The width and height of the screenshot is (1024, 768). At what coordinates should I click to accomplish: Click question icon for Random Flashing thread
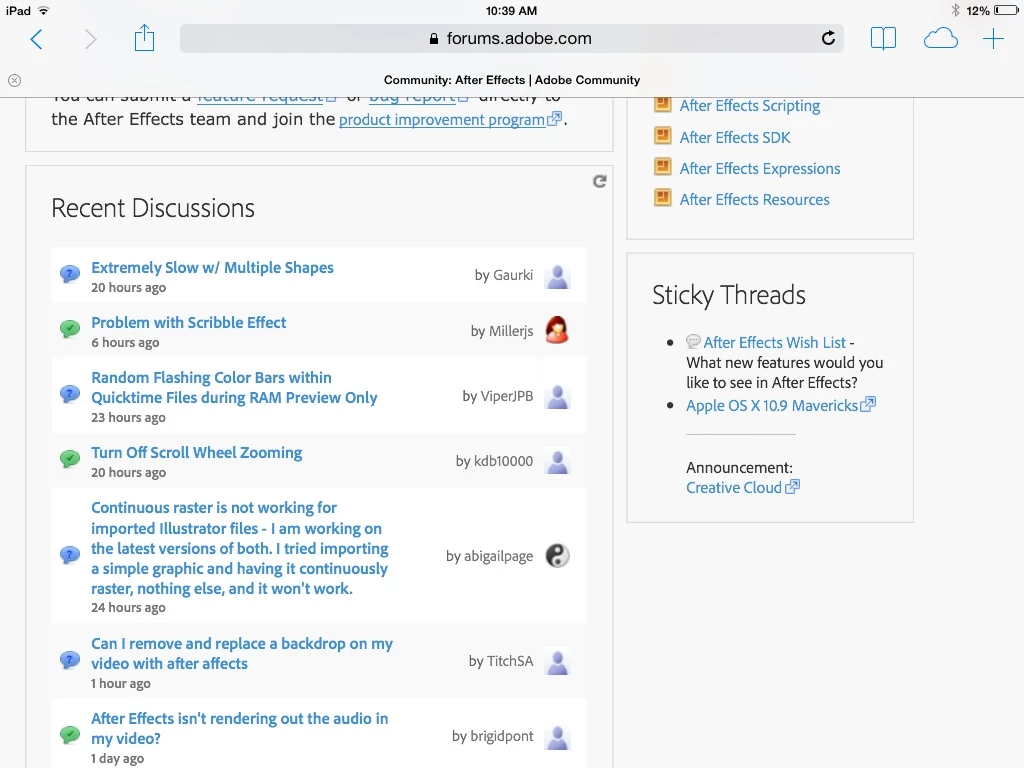click(70, 394)
